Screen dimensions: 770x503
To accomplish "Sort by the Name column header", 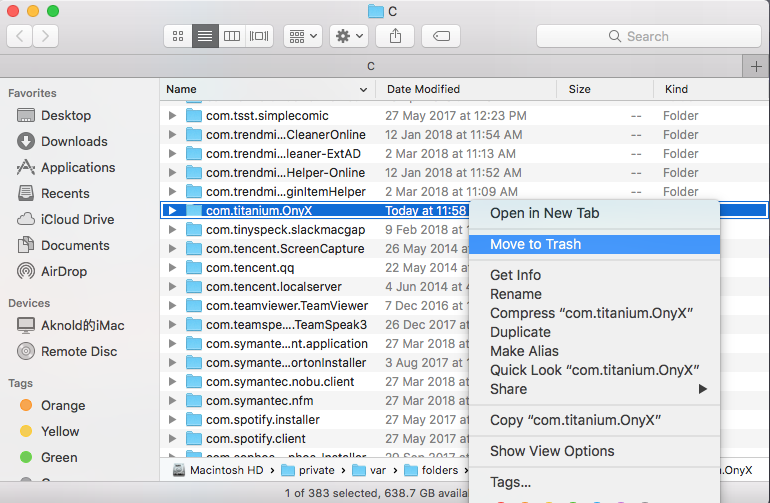I will (x=267, y=89).
